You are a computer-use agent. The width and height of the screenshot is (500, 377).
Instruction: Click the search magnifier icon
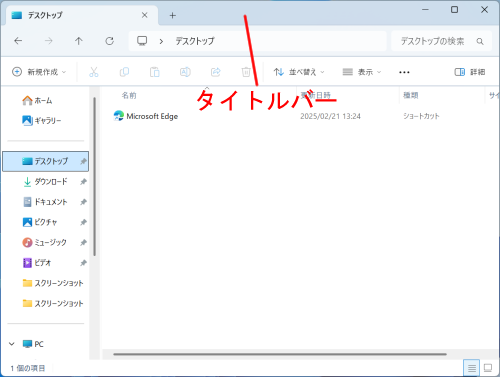point(480,41)
